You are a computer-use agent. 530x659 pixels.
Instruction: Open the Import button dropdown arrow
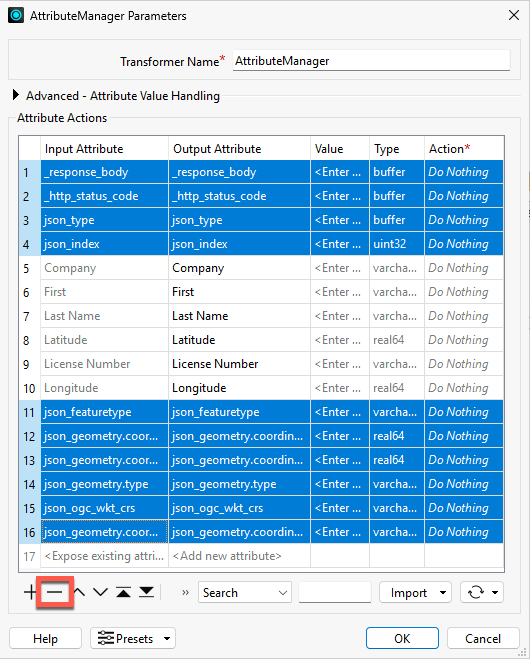[443, 593]
